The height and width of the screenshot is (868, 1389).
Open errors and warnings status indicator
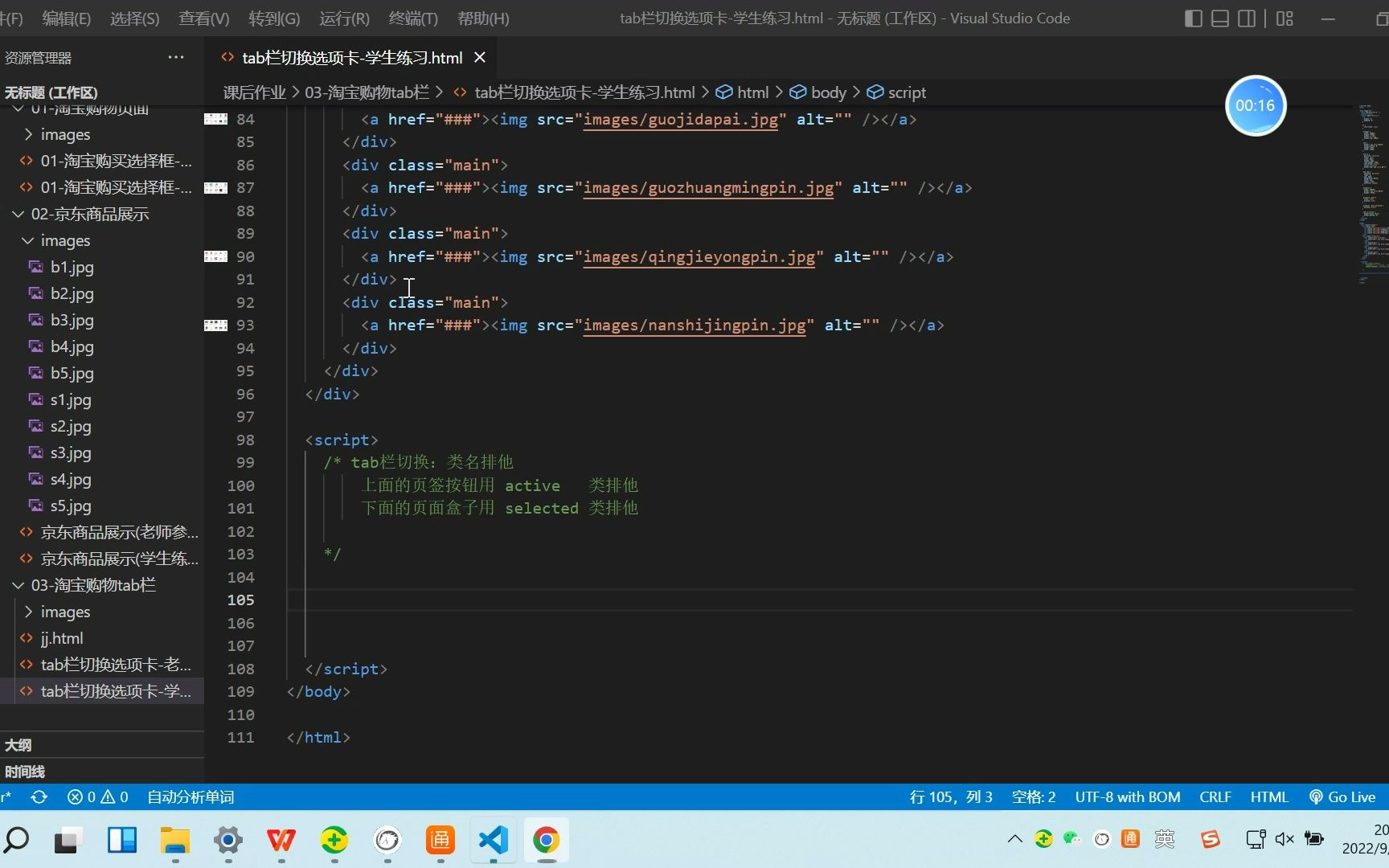tap(98, 796)
